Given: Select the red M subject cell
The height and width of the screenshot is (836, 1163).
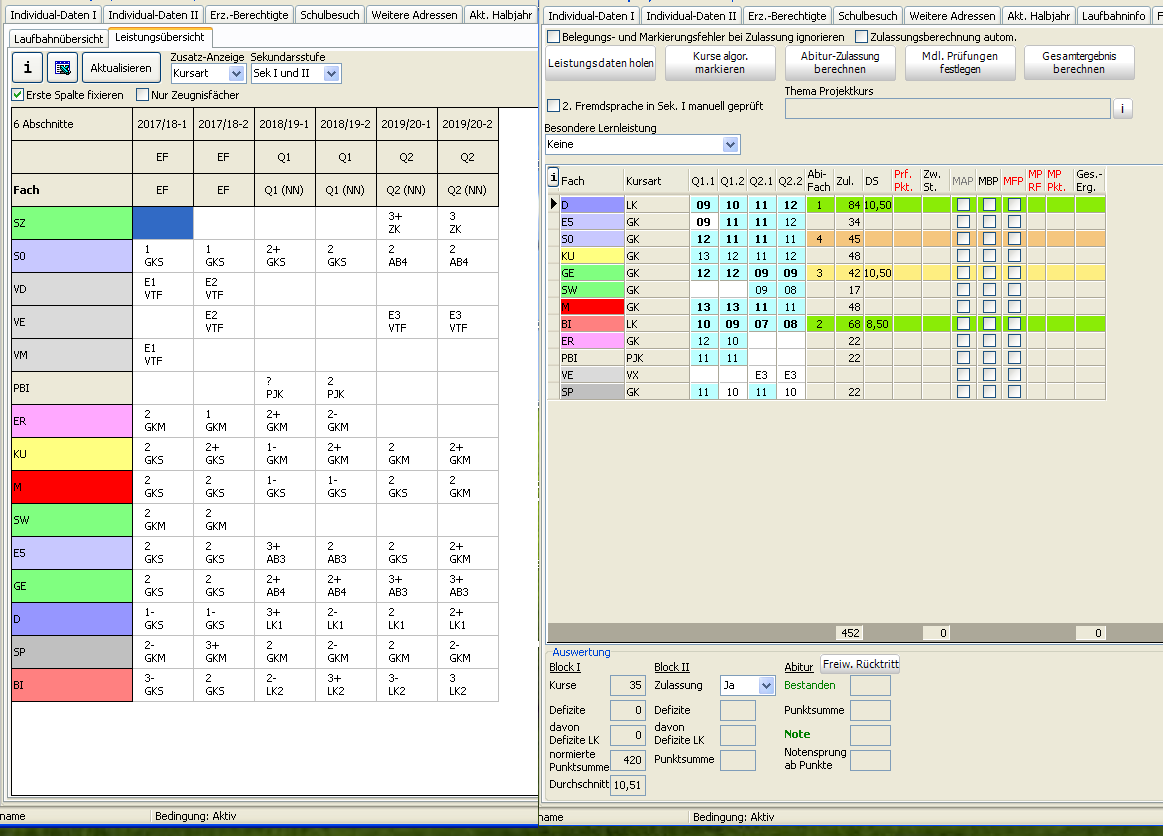Looking at the screenshot, I should (72, 487).
